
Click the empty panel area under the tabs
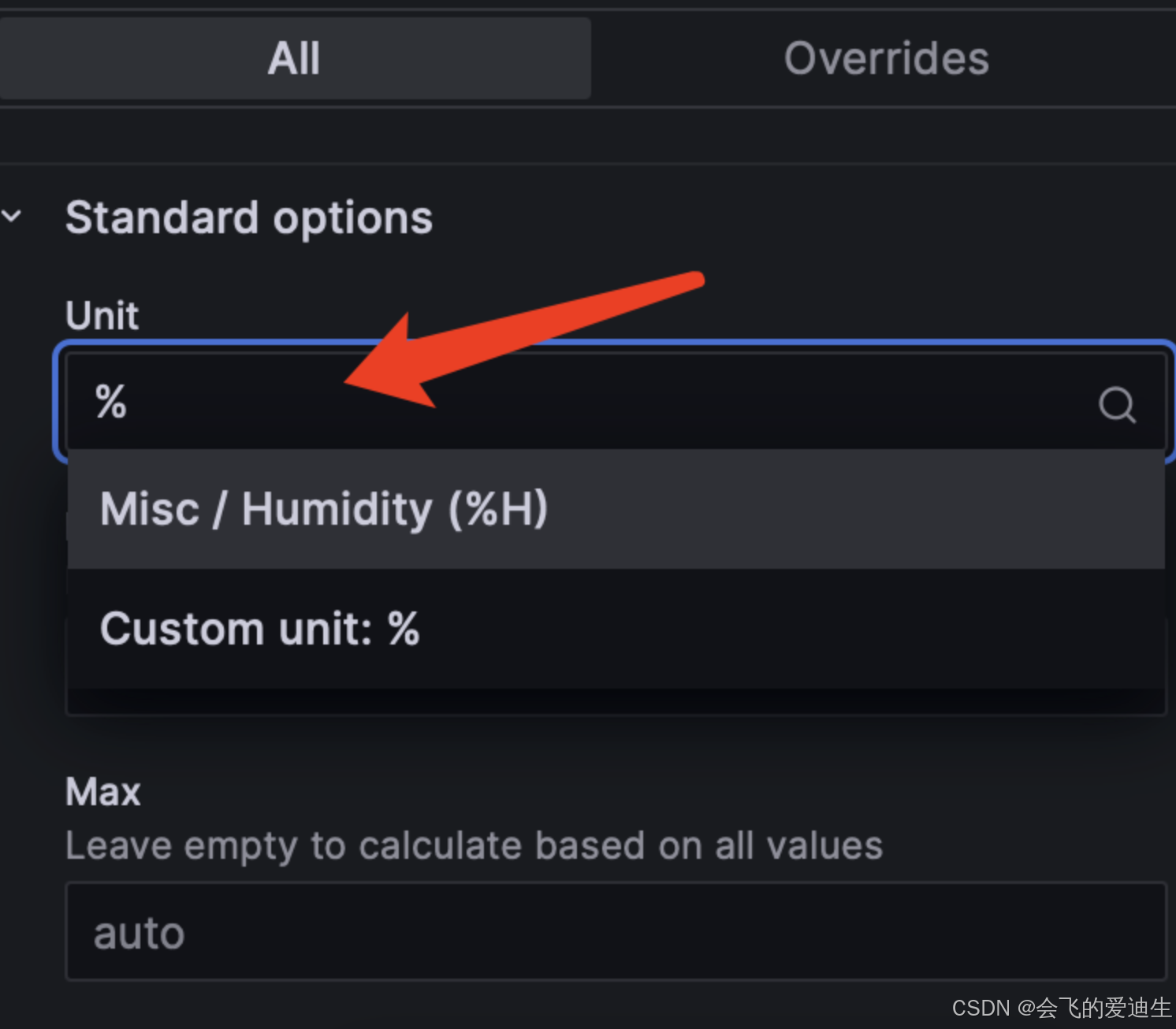pyautogui.click(x=588, y=136)
